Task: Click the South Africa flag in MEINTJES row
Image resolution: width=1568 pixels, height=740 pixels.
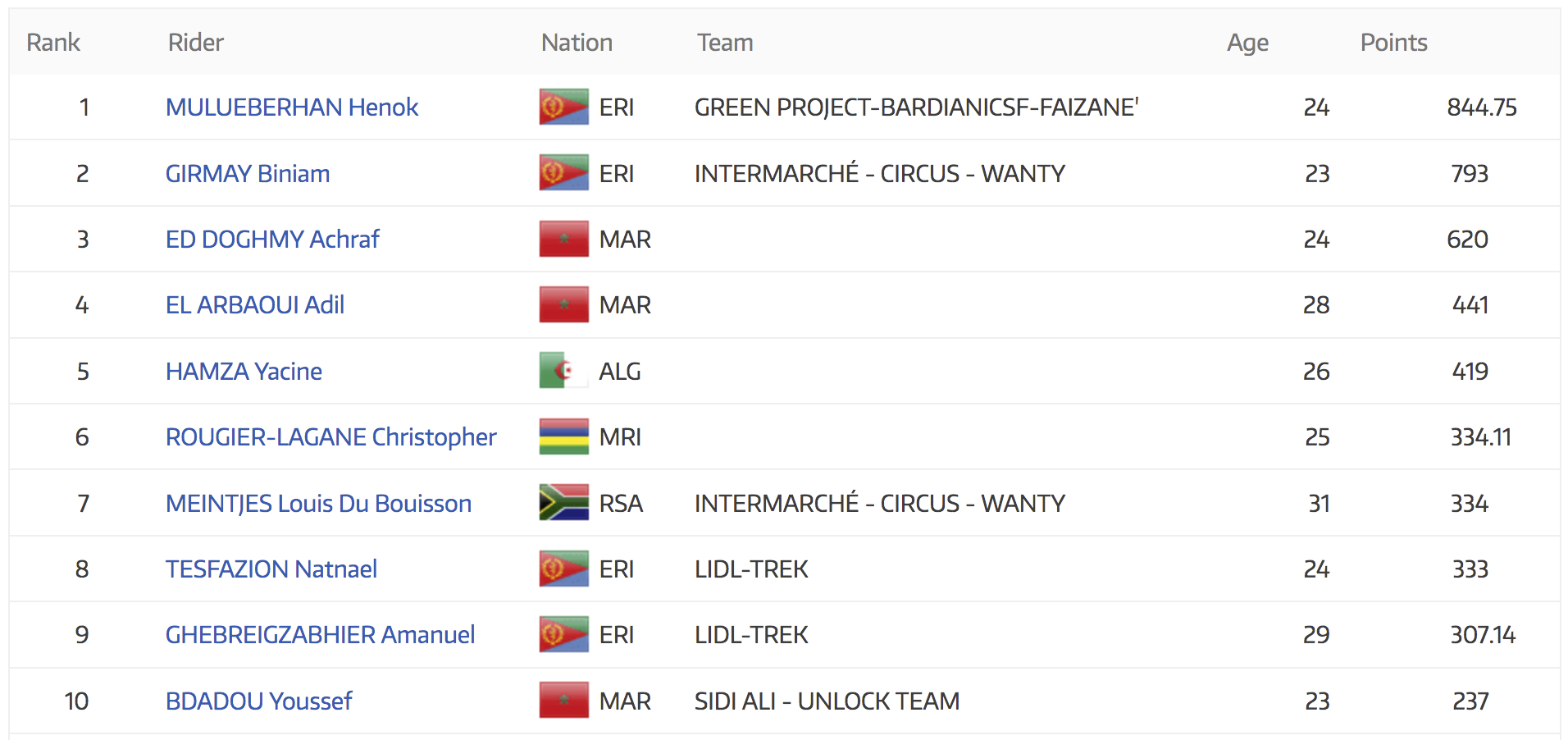Action: point(563,503)
